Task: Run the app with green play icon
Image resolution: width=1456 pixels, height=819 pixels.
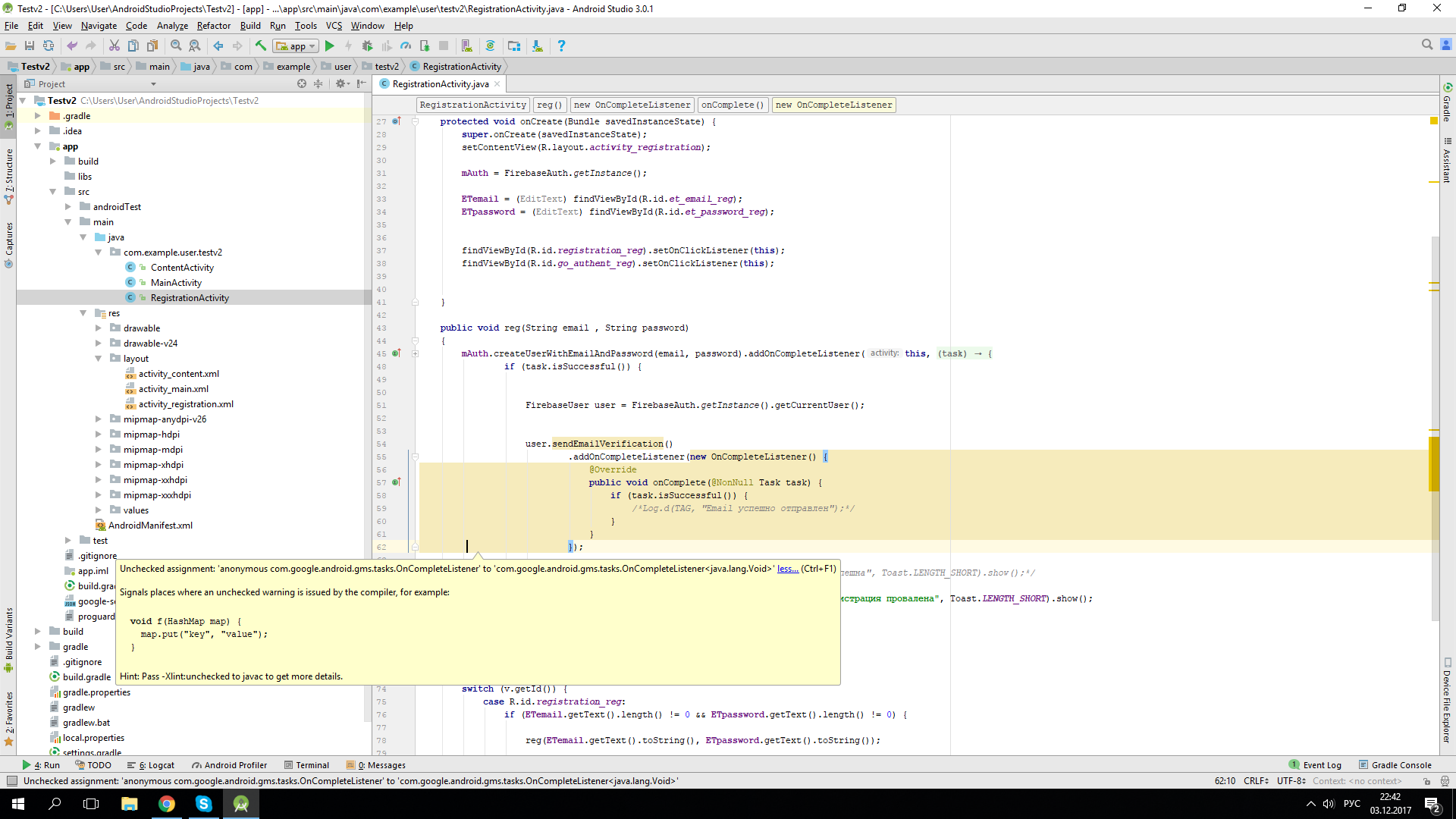Action: (x=330, y=46)
